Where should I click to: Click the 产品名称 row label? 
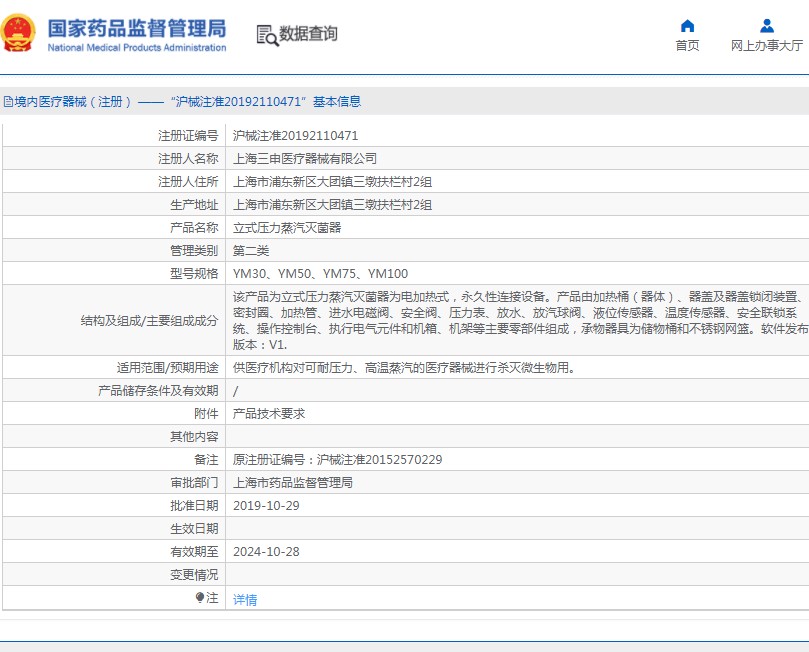[195, 227]
